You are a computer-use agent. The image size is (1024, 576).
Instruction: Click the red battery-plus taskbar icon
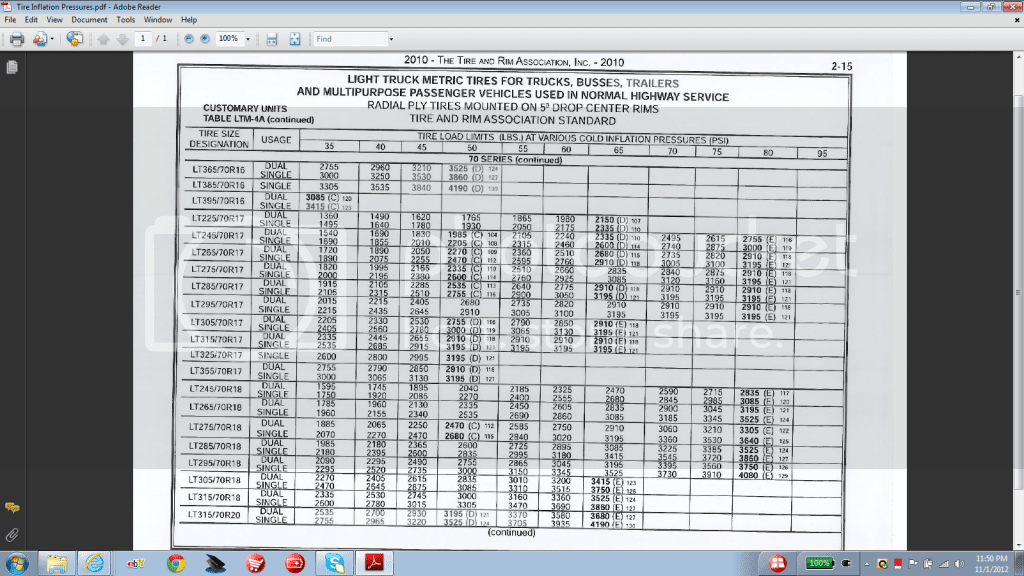295,564
